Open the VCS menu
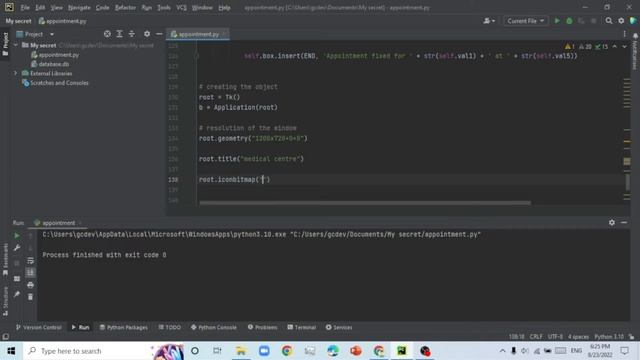The height and width of the screenshot is (360, 640). pos(181,7)
